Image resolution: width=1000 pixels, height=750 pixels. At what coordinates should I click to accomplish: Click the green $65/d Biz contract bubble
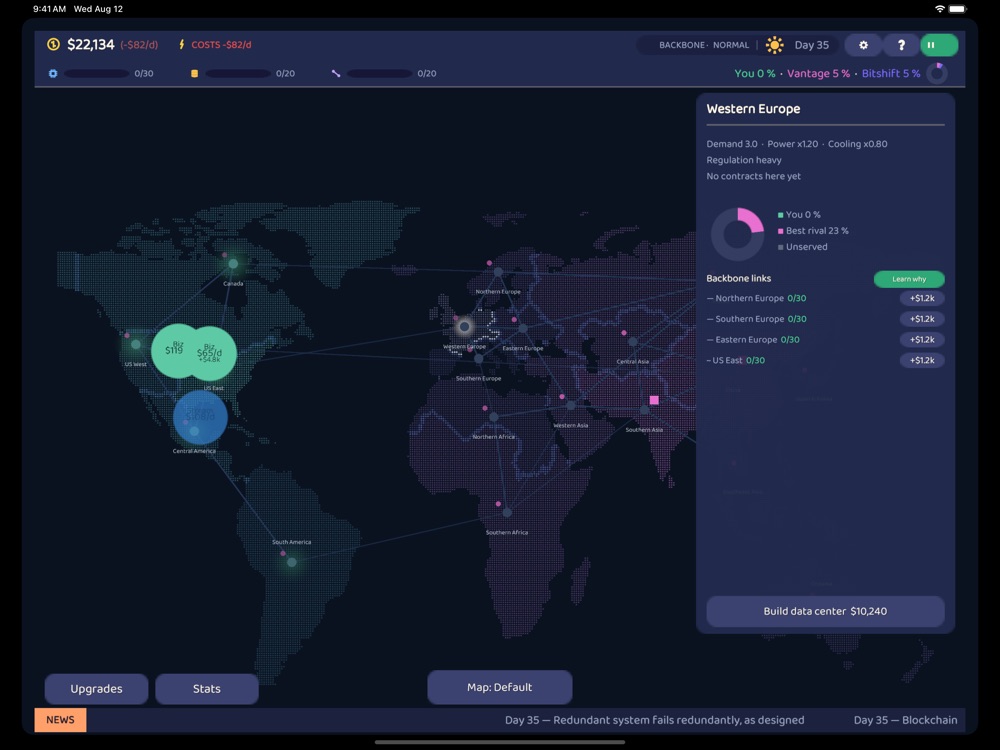214,353
